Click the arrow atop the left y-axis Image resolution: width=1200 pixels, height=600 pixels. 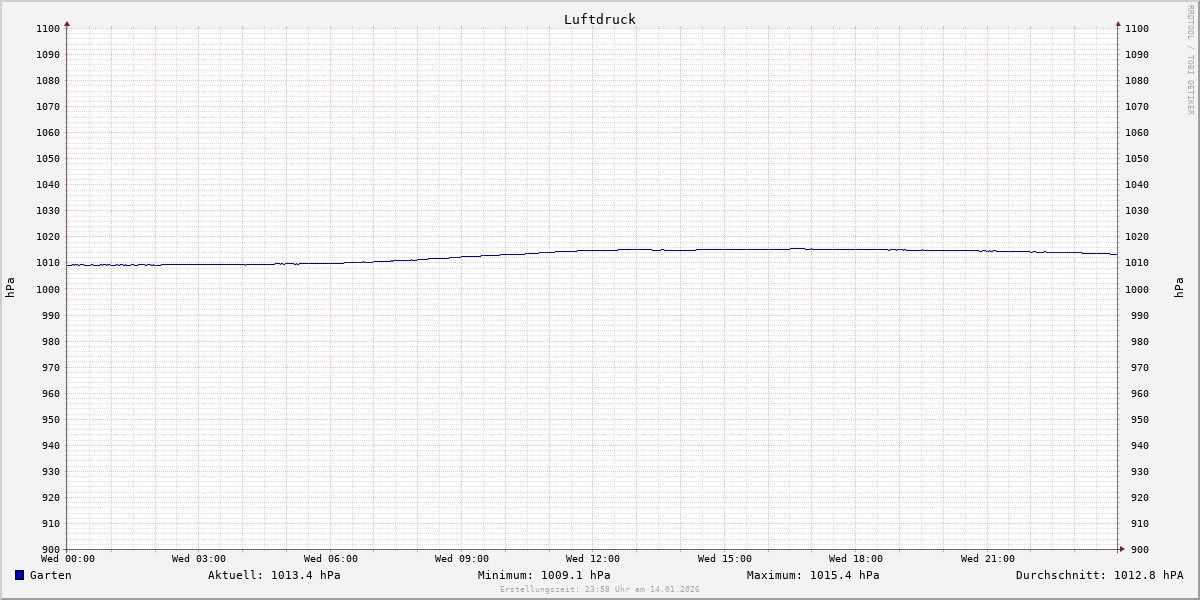(x=67, y=23)
